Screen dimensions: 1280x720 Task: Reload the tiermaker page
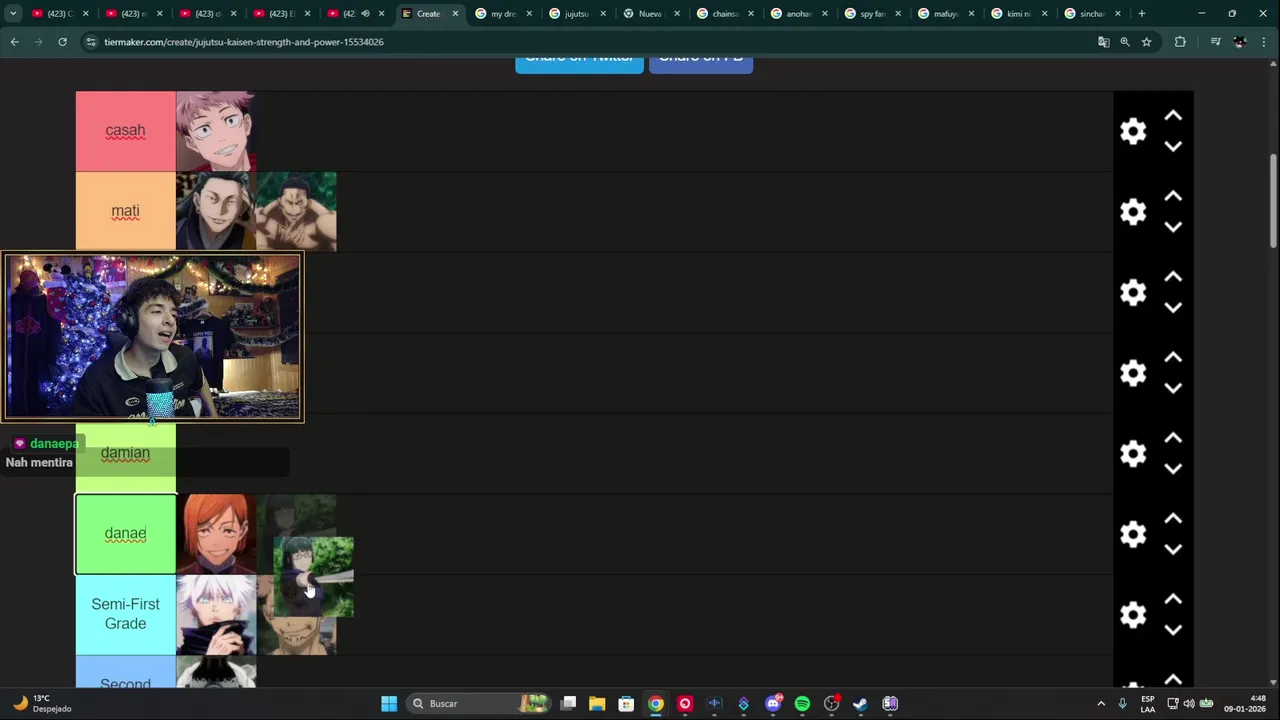click(x=62, y=42)
